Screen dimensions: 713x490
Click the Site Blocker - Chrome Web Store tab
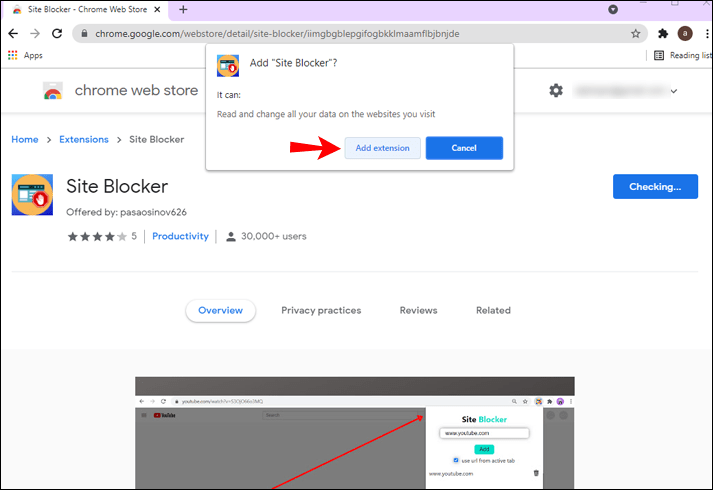click(86, 10)
